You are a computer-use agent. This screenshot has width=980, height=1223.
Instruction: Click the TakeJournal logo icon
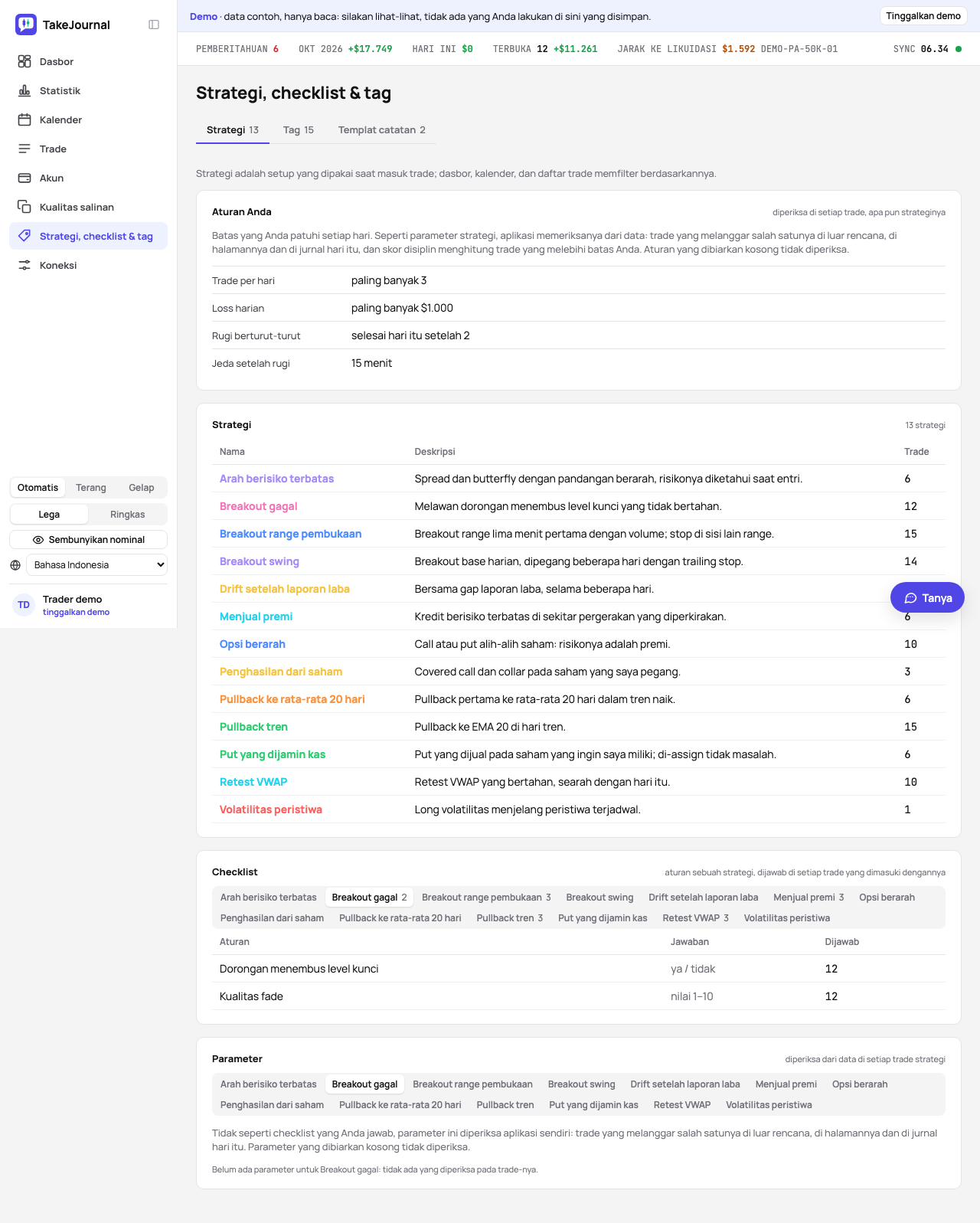26,25
